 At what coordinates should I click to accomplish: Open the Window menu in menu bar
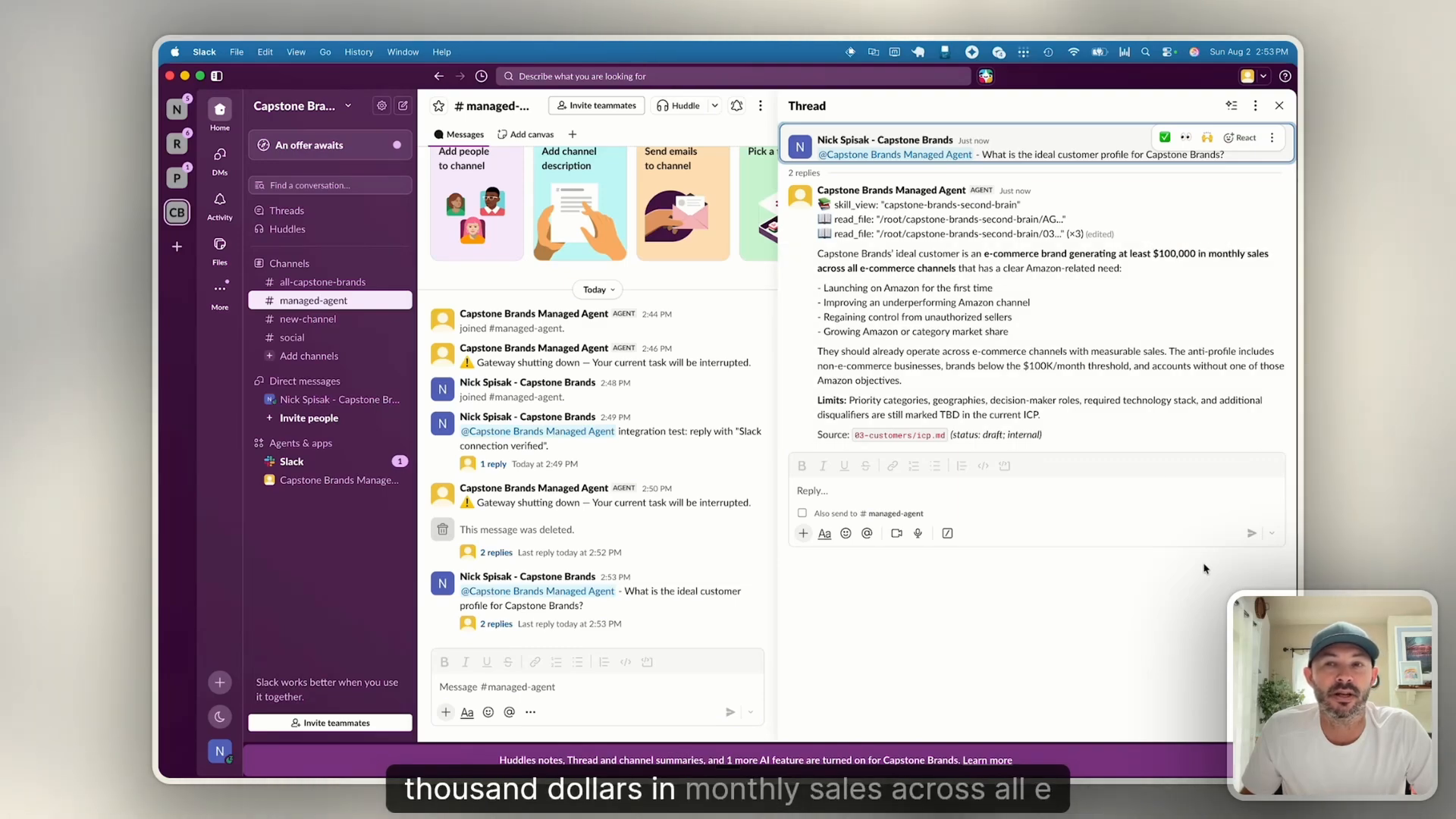tap(403, 52)
